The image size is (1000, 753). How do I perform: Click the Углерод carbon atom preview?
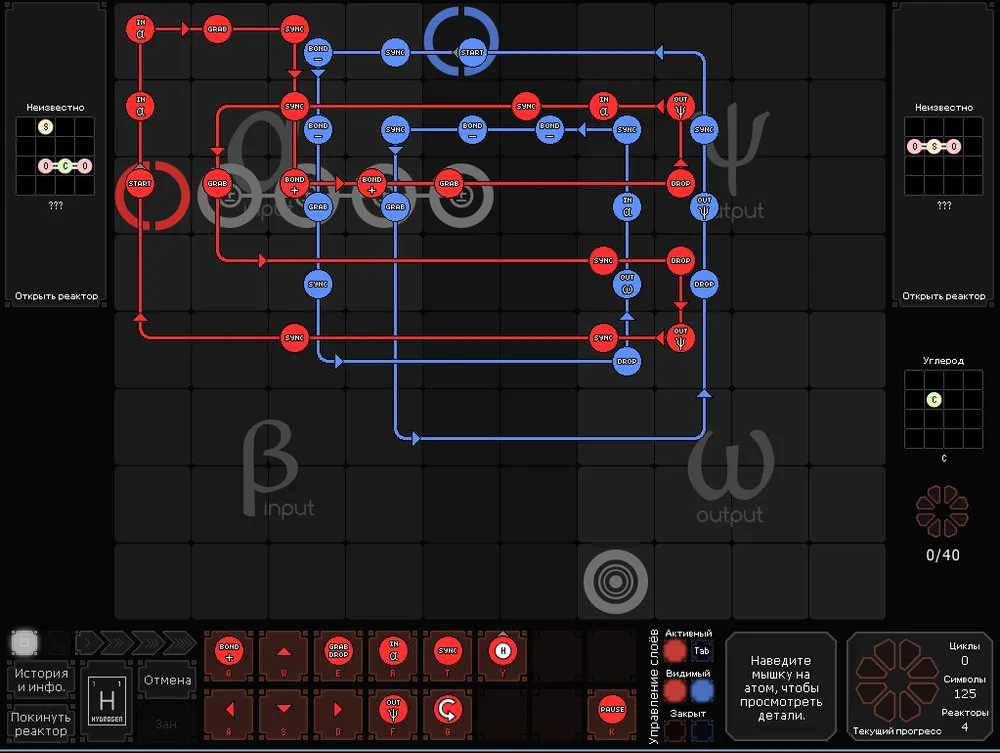[943, 409]
